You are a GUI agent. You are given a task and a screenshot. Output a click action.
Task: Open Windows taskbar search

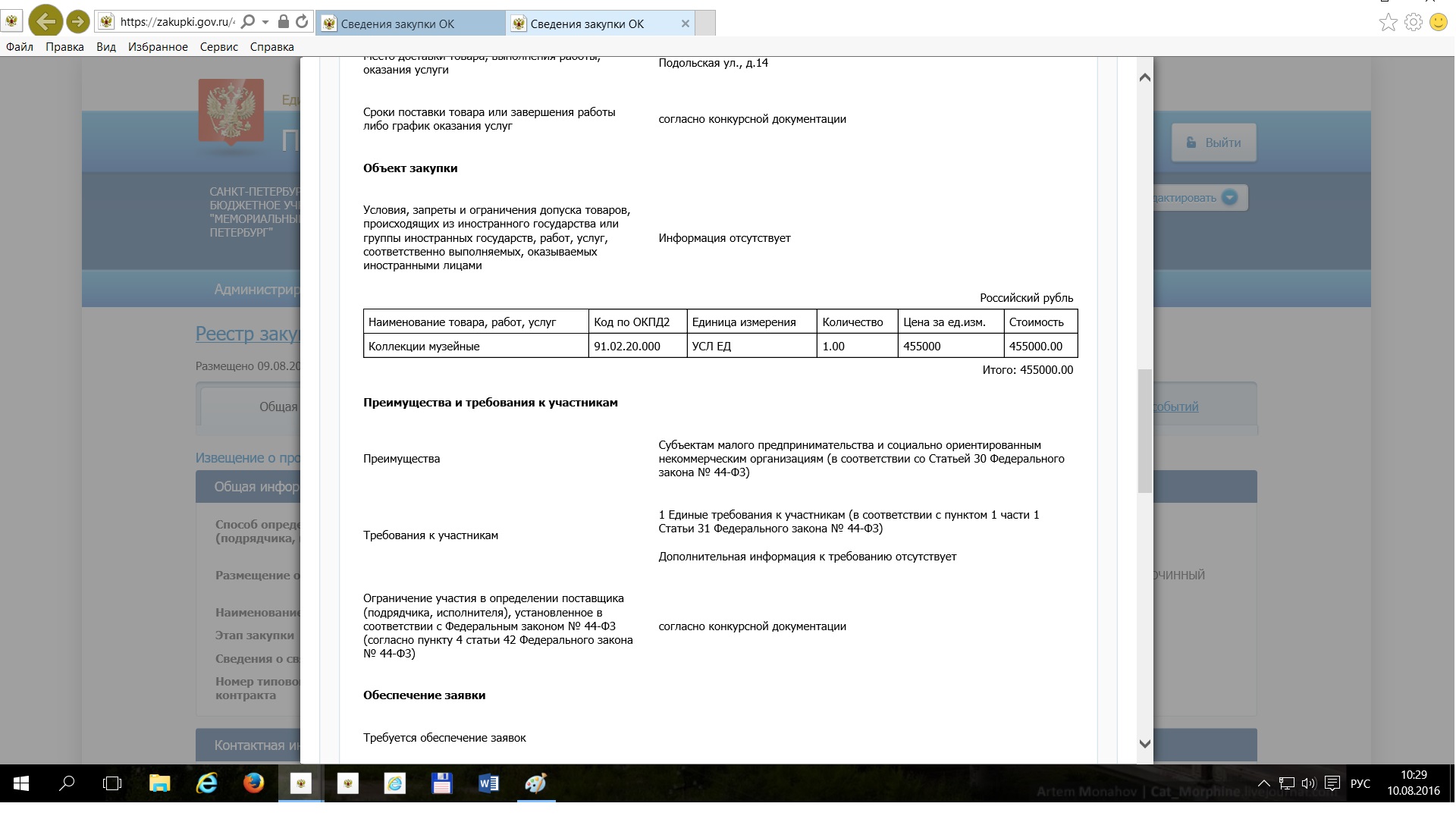pos(67,783)
